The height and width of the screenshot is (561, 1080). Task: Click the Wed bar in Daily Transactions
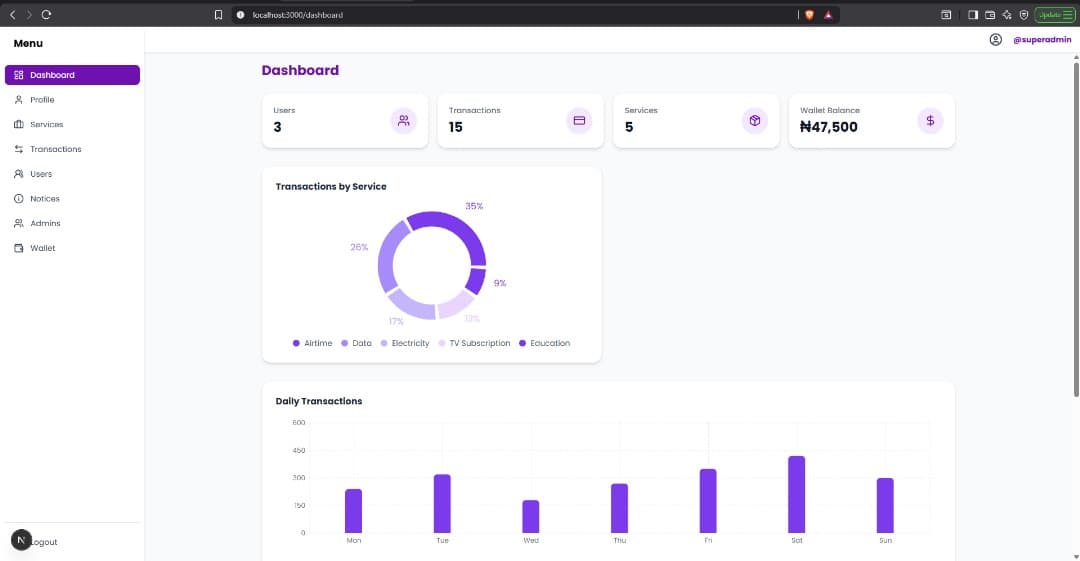[530, 516]
